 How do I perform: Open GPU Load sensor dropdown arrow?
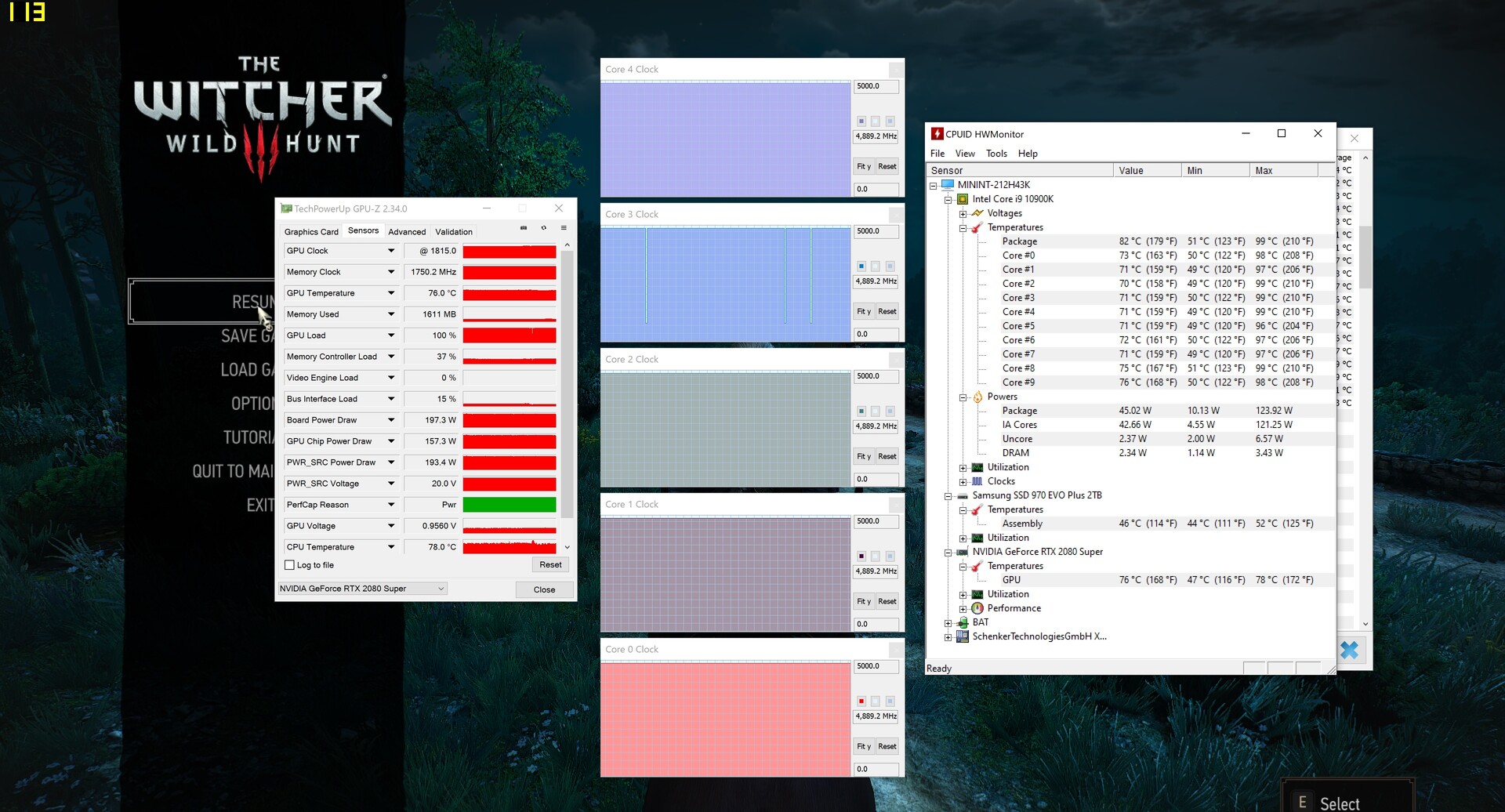pos(391,335)
